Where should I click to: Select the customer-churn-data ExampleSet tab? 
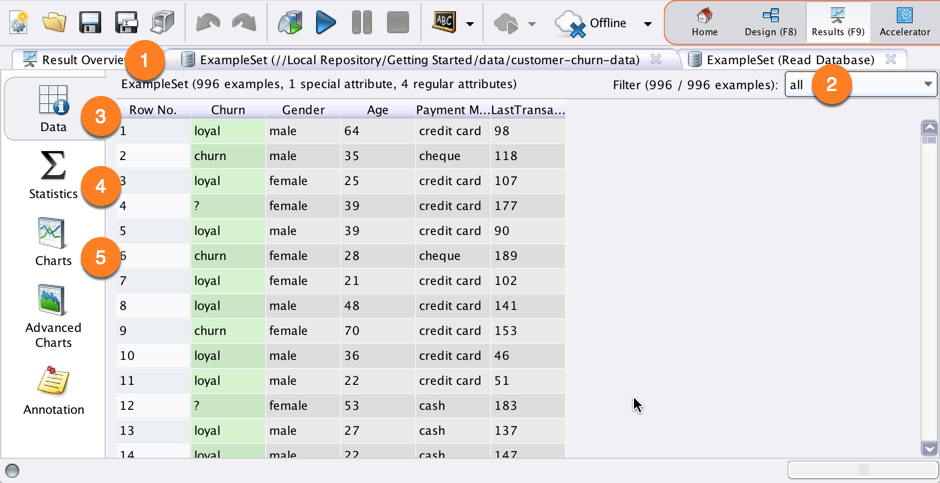pos(420,60)
